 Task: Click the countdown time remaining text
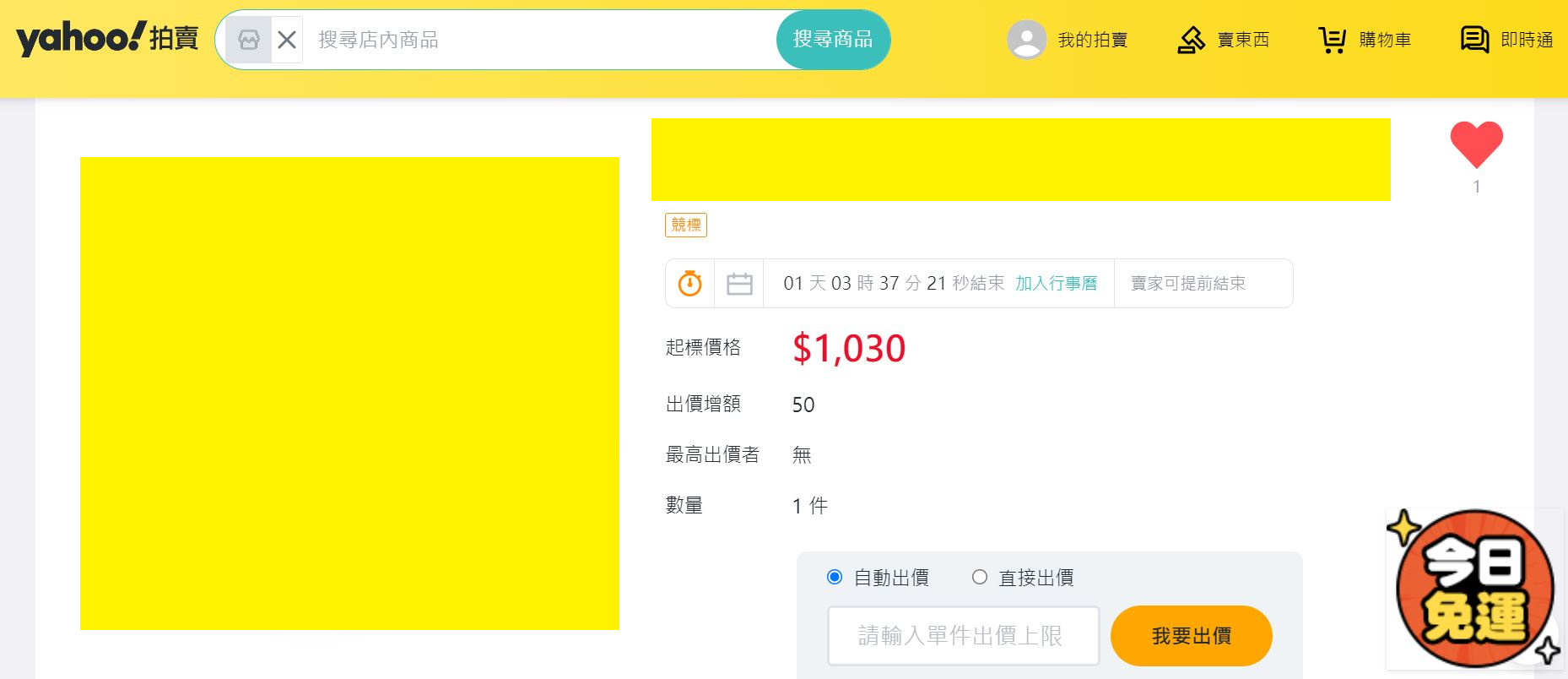(x=894, y=284)
